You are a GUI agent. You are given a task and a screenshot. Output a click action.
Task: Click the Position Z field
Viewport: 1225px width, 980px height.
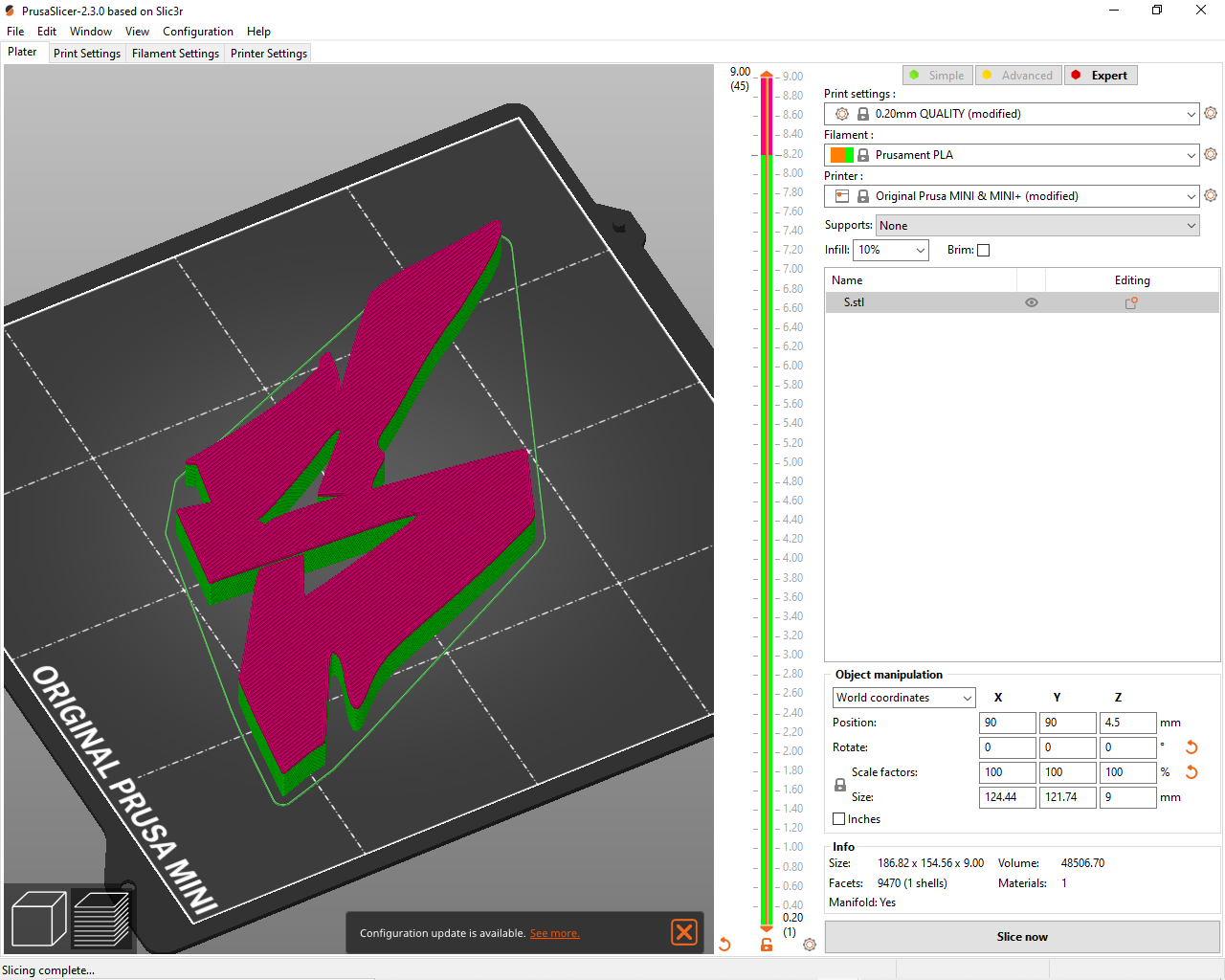(x=1127, y=723)
